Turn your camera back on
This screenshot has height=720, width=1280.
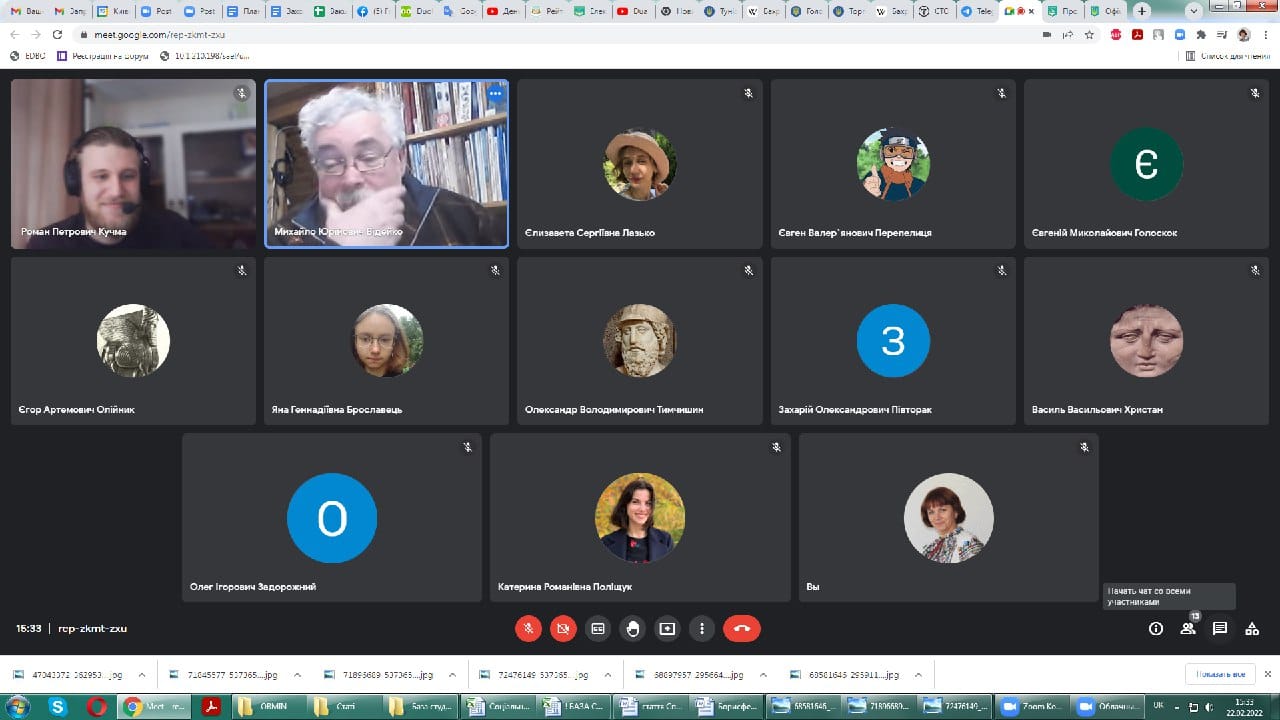[563, 629]
